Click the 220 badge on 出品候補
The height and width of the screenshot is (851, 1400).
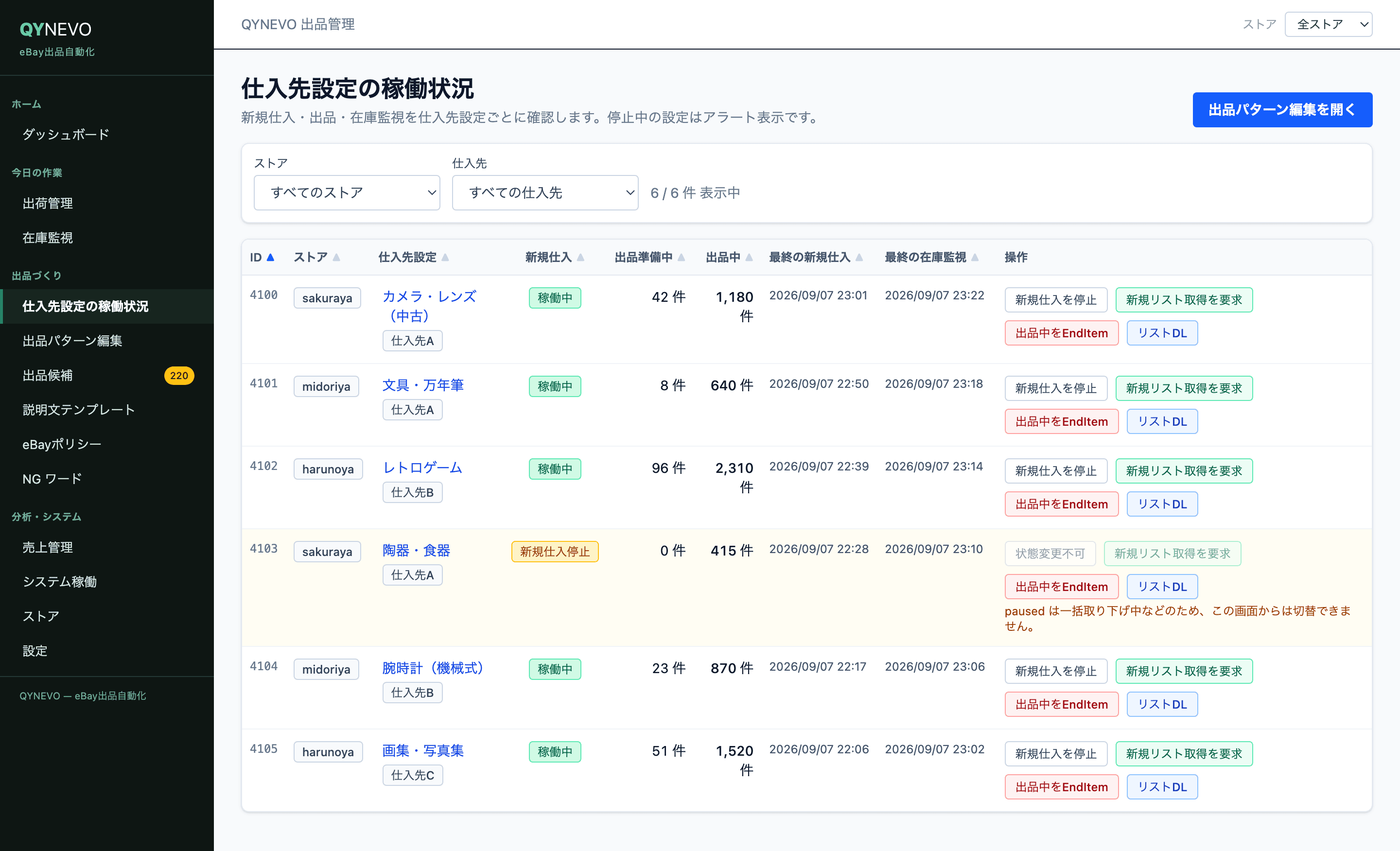point(179,376)
